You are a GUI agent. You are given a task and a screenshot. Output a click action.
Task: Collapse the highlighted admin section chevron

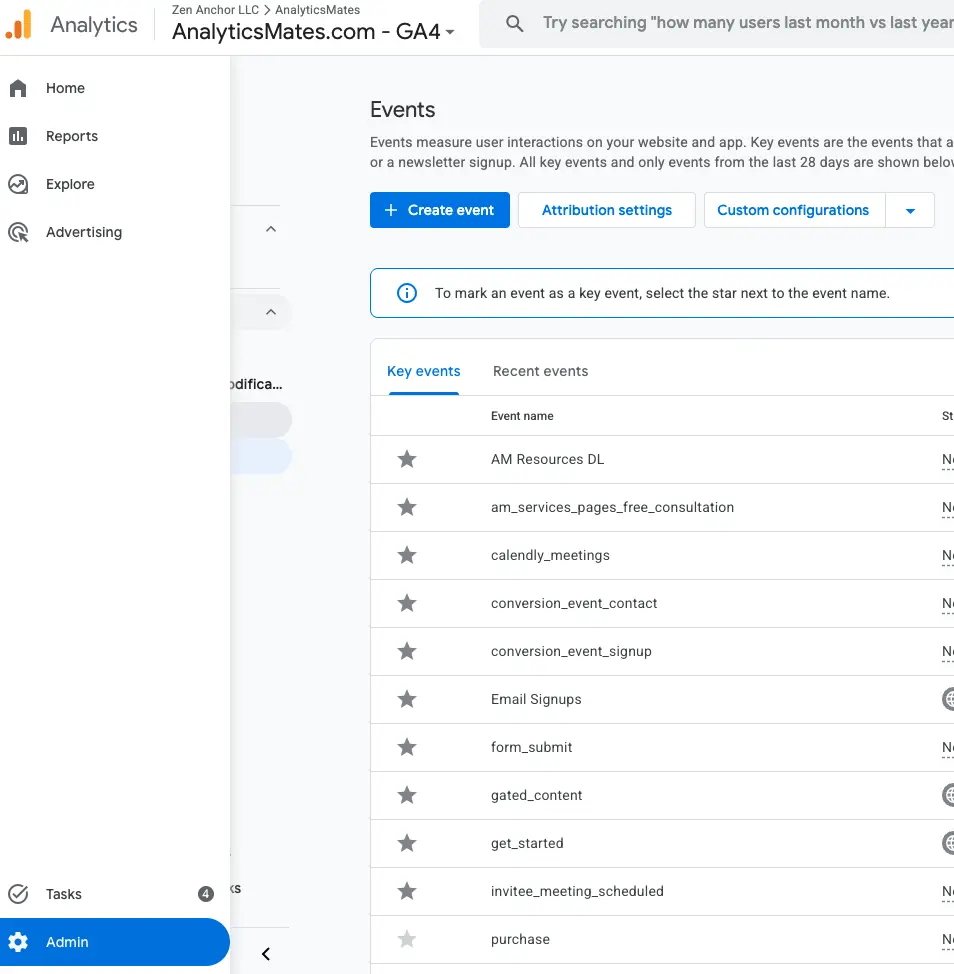click(271, 312)
